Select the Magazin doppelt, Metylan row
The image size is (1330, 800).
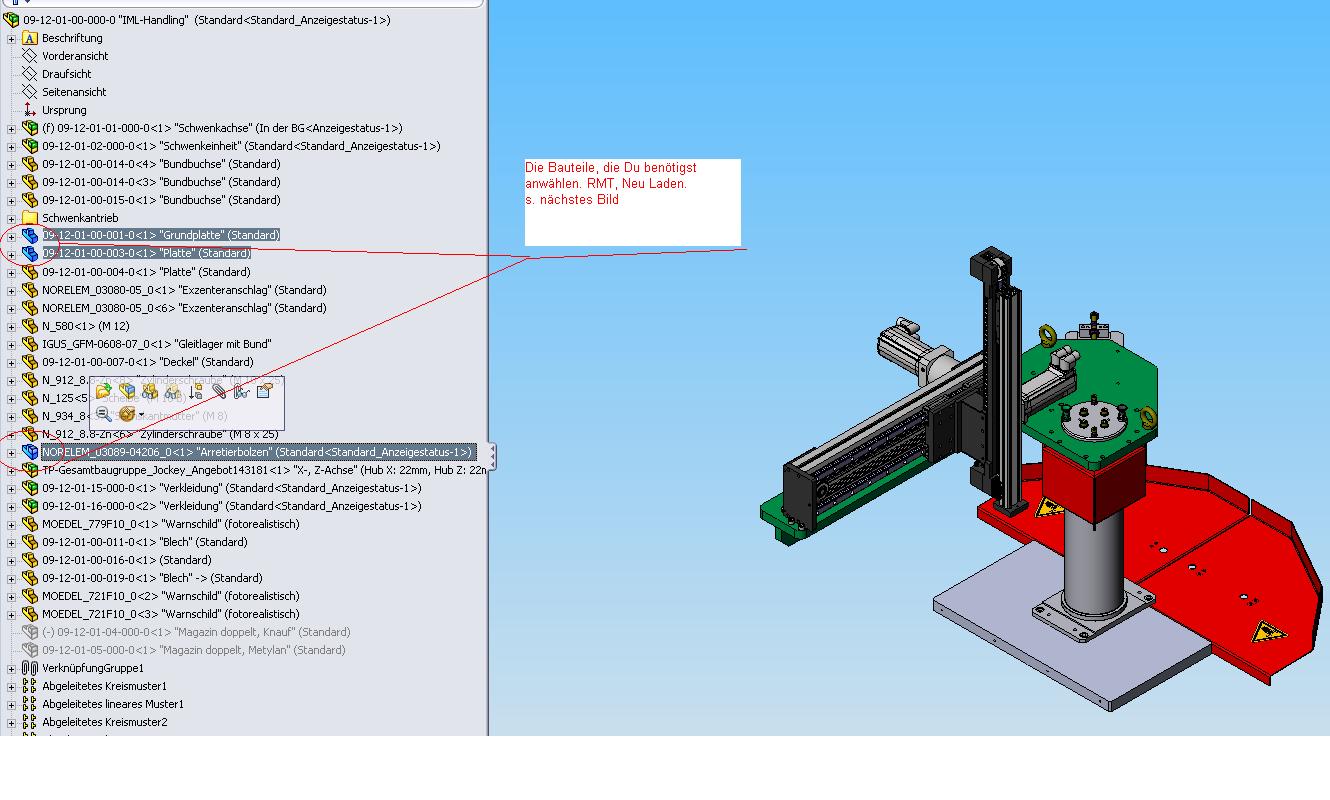click(x=193, y=650)
